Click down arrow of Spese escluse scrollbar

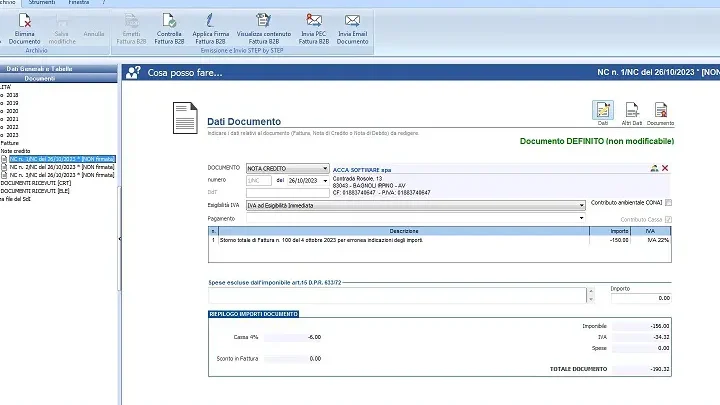[x=591, y=299]
